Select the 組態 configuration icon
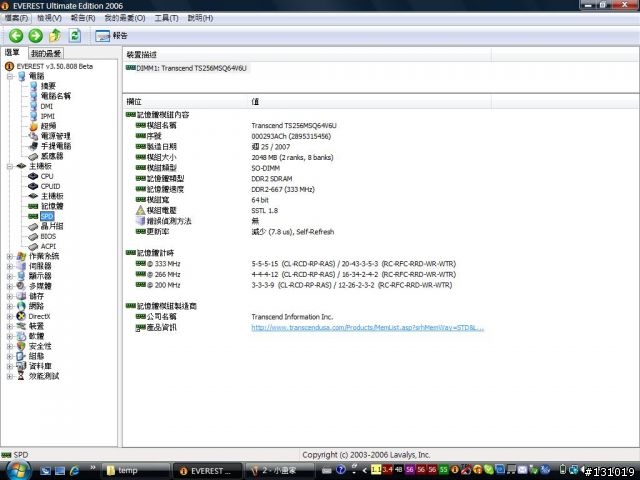Viewport: 640px width, 480px height. click(21, 356)
